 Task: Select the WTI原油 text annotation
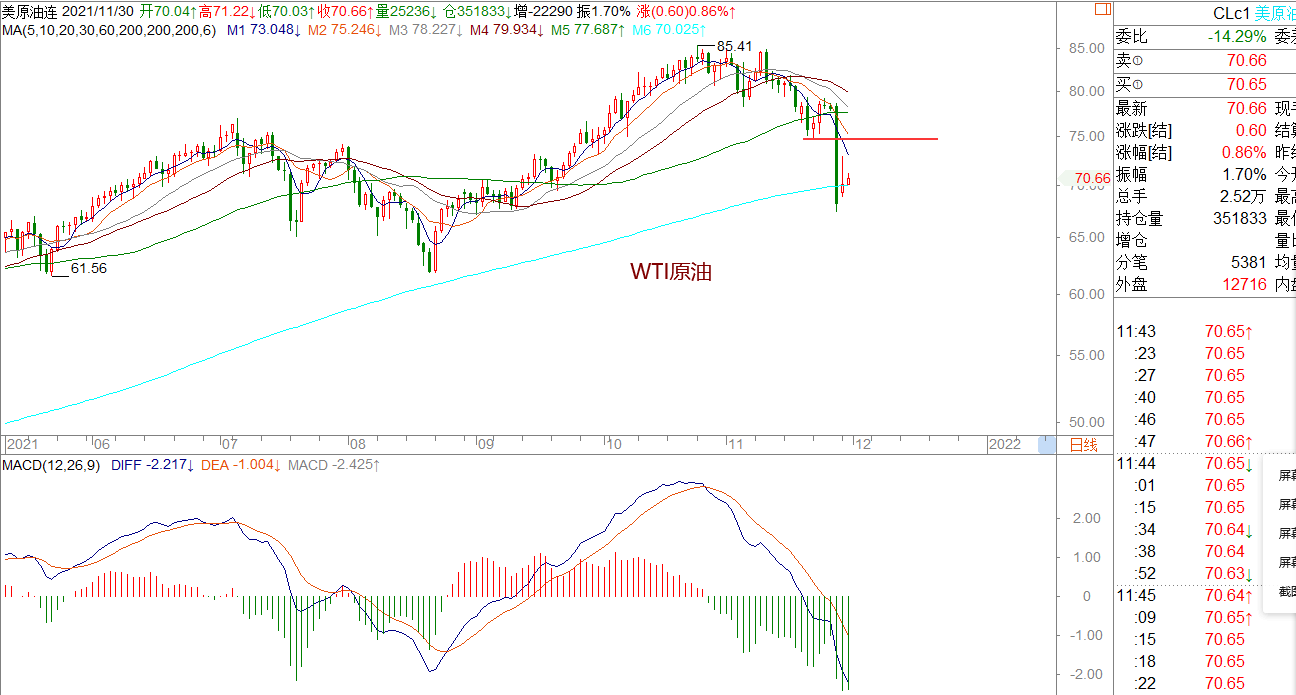click(x=670, y=271)
